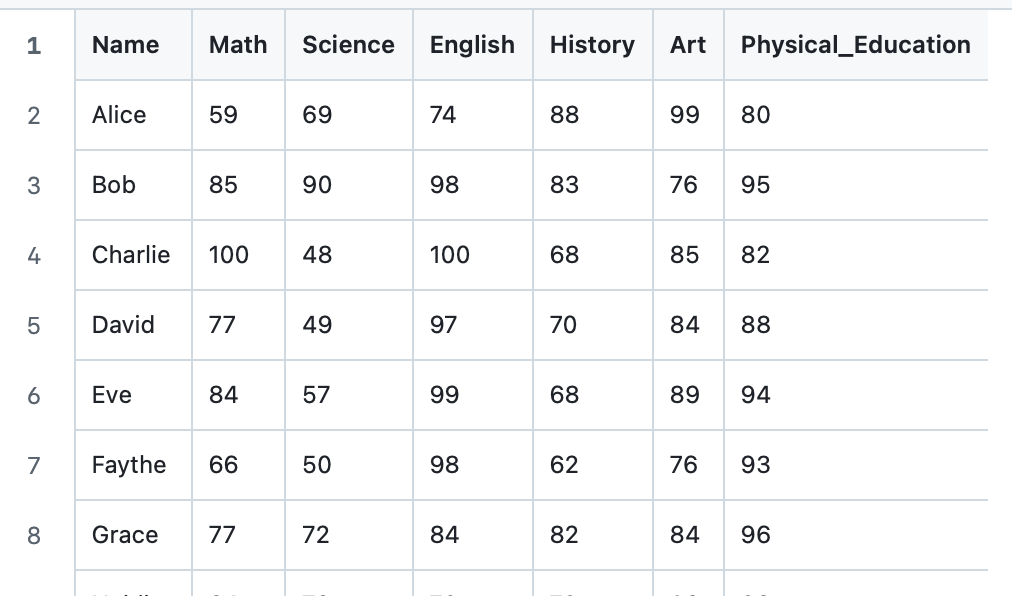Select line number 4 in the gutter

coord(34,255)
